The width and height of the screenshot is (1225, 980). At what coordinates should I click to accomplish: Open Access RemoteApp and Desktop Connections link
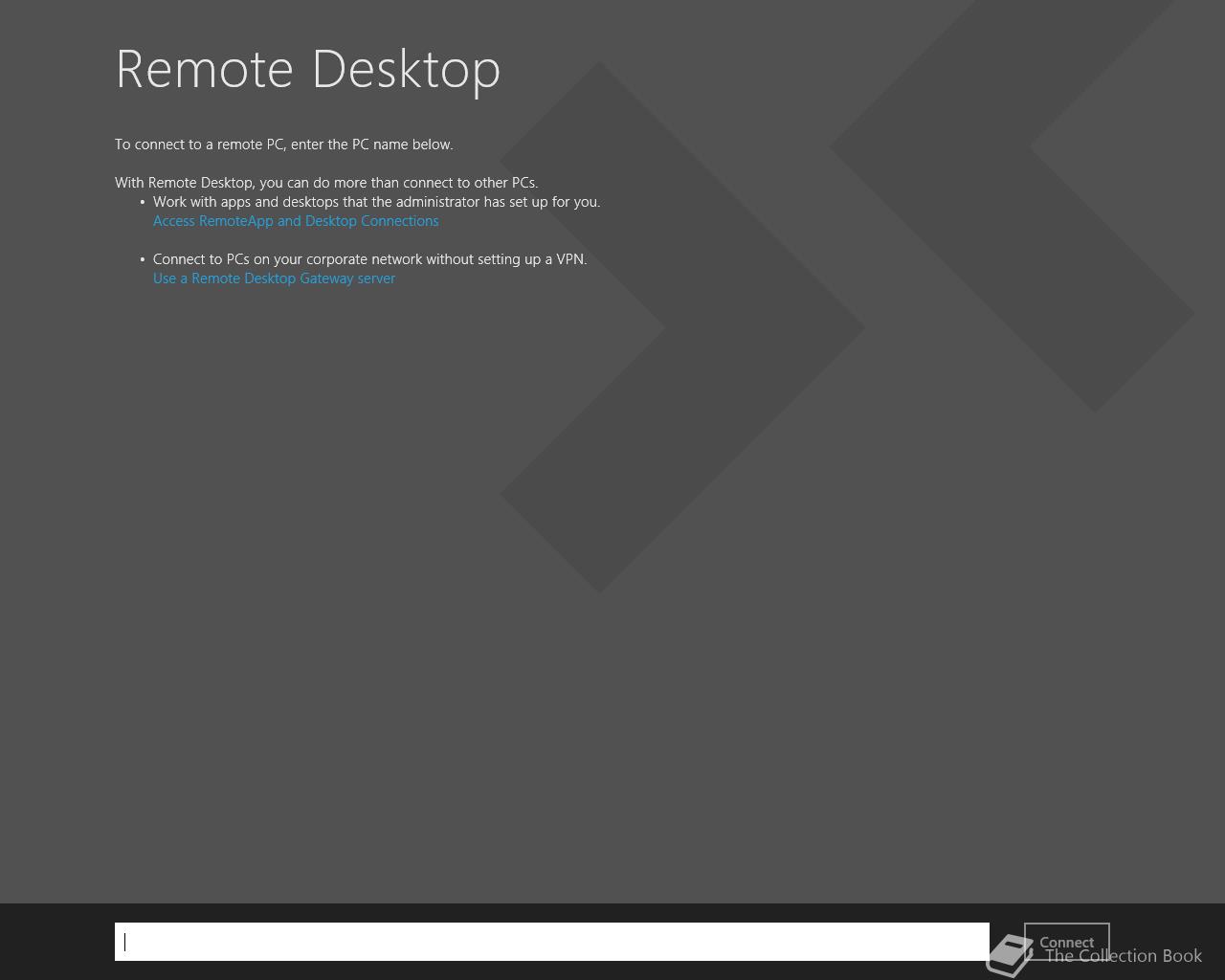click(296, 221)
